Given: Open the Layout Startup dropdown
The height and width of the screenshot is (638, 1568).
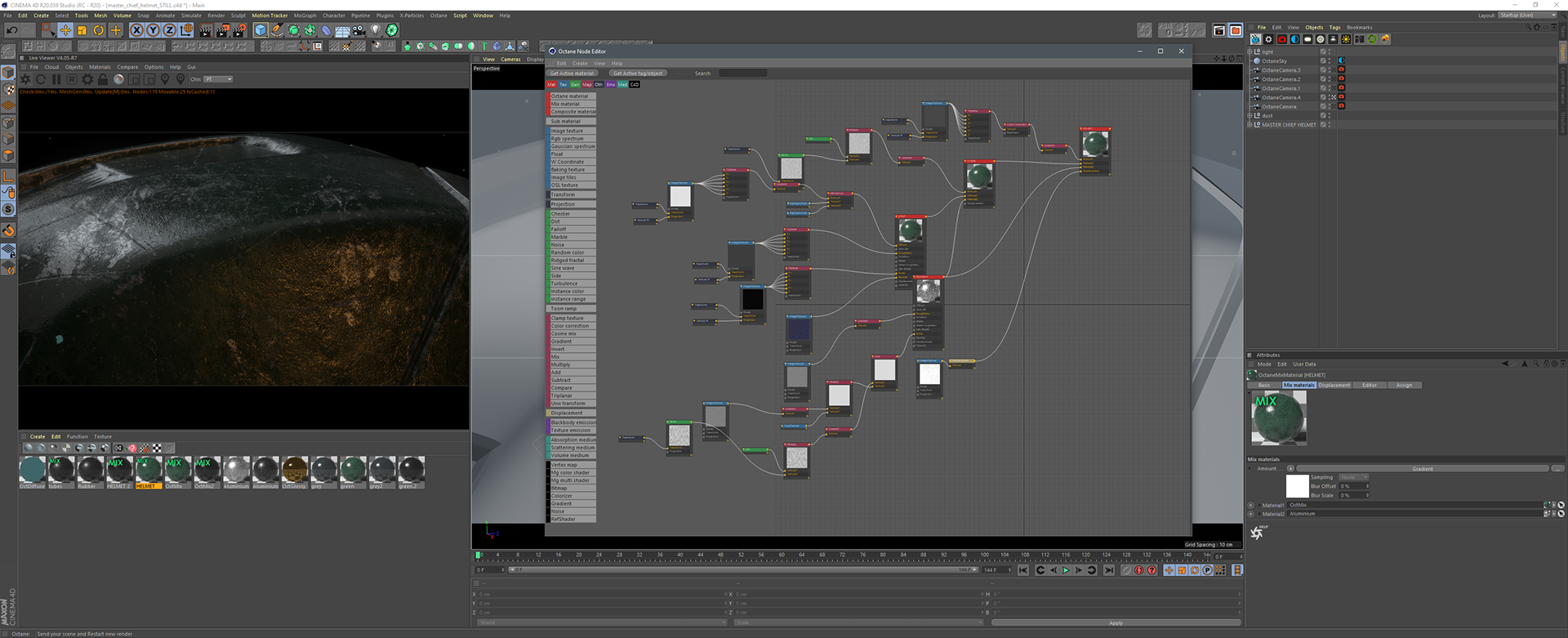Looking at the screenshot, I should (1527, 16).
